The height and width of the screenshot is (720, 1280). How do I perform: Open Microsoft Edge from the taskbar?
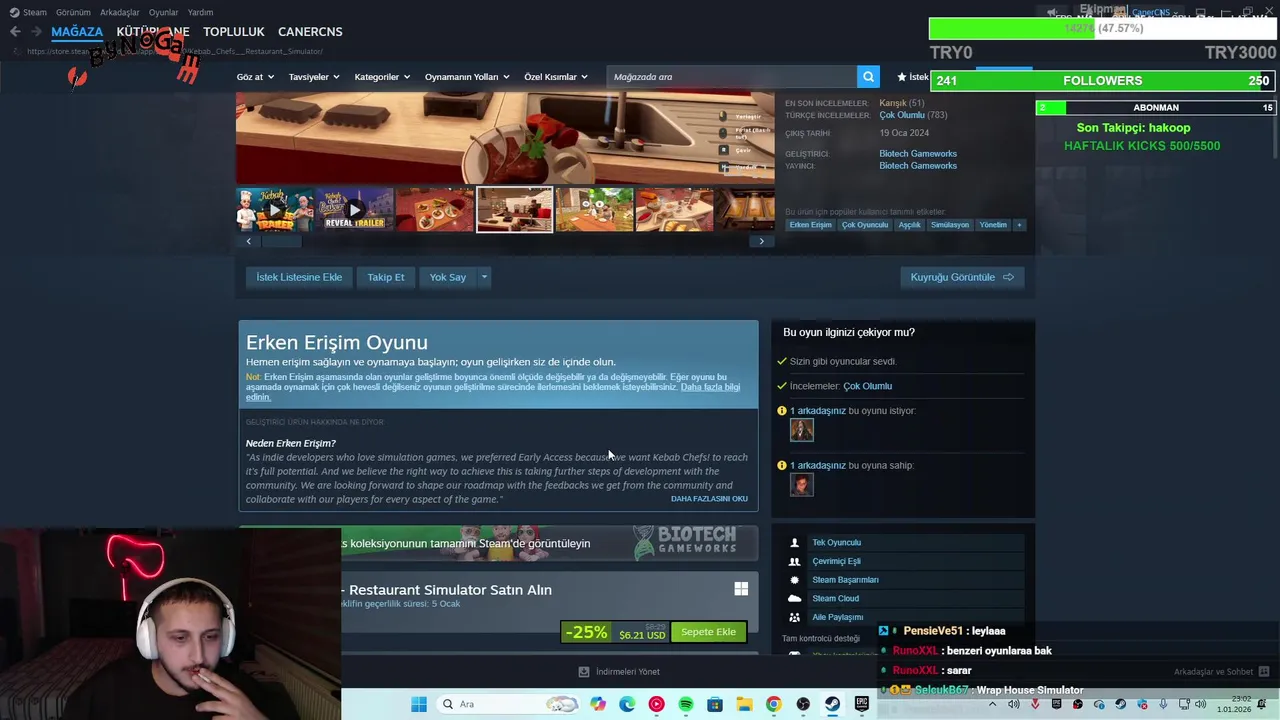coord(627,704)
